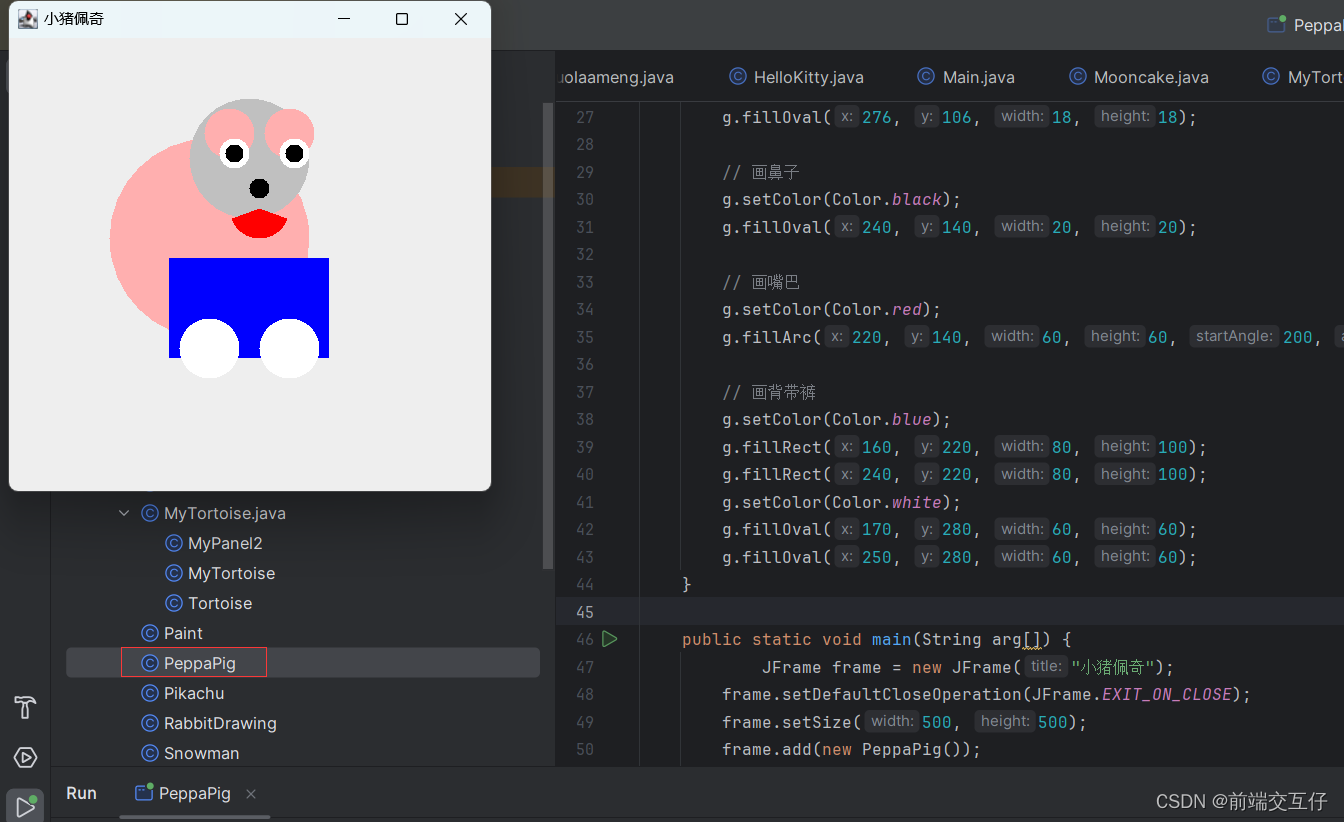Close the 小猪佩奇 window
This screenshot has width=1344, height=822.
(x=460, y=19)
